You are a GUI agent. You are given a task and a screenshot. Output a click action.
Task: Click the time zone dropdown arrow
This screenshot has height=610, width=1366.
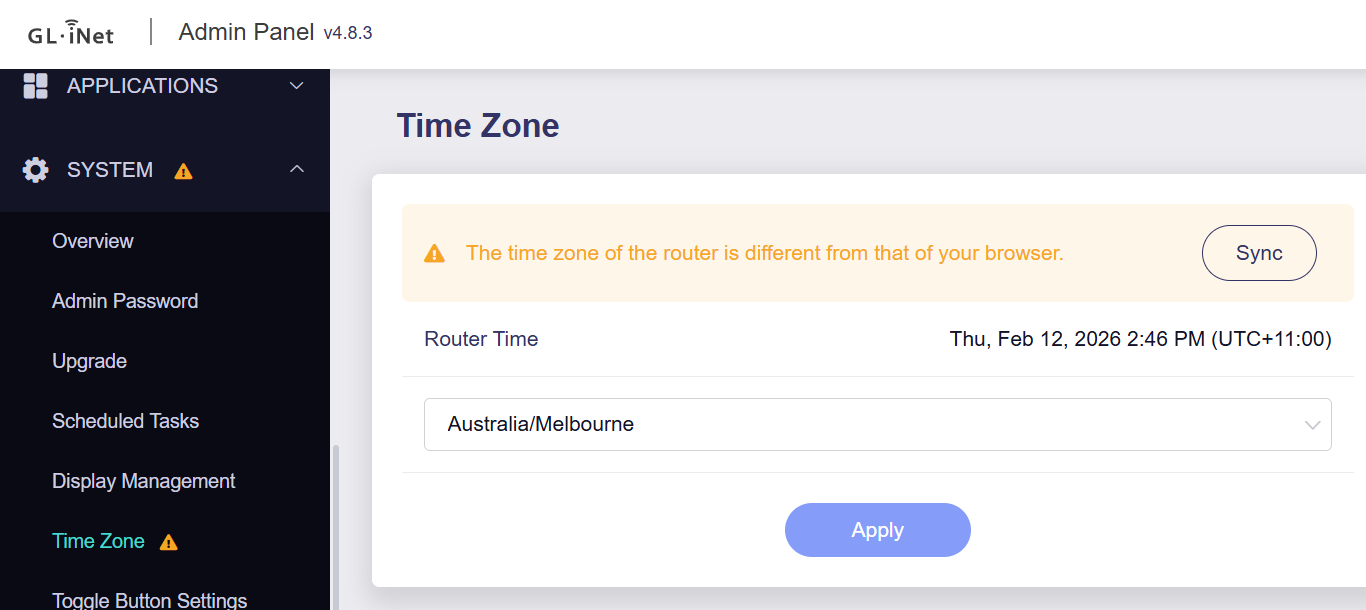[1312, 425]
